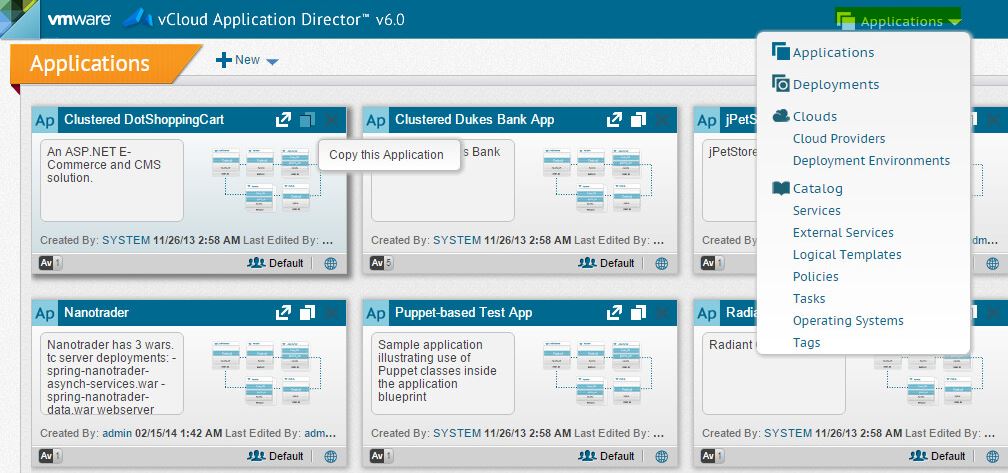Open Clustered DotShoppingCart title
This screenshot has width=1008, height=473.
click(x=144, y=120)
